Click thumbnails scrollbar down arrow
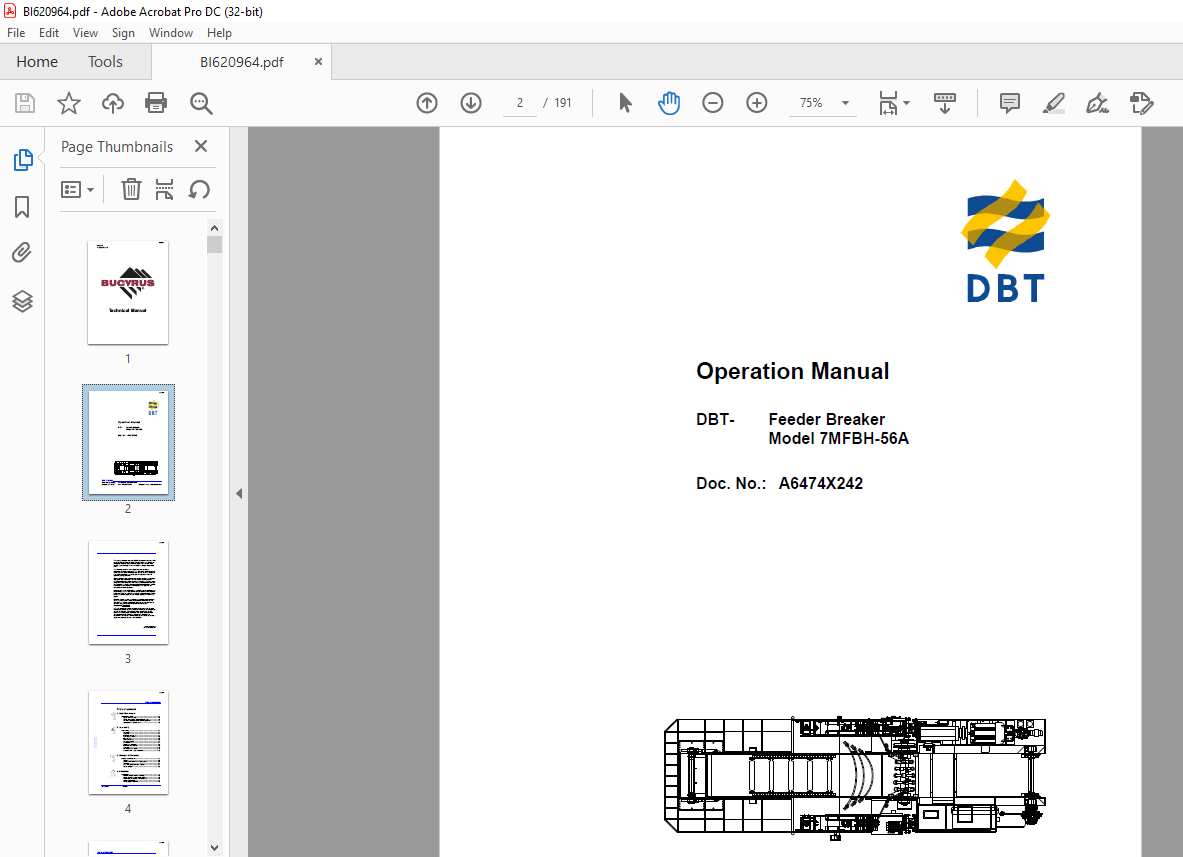 point(214,848)
